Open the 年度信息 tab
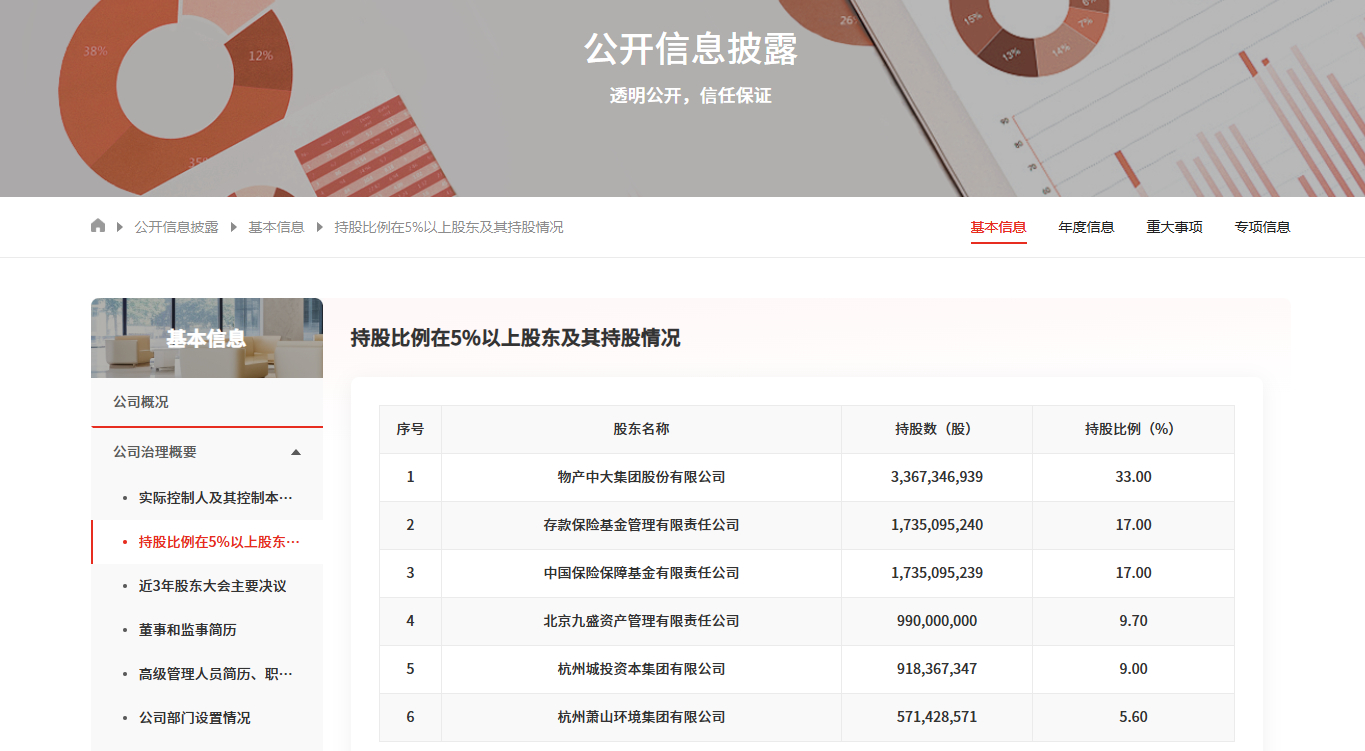Screen dimensions: 1365x751 coord(1086,227)
